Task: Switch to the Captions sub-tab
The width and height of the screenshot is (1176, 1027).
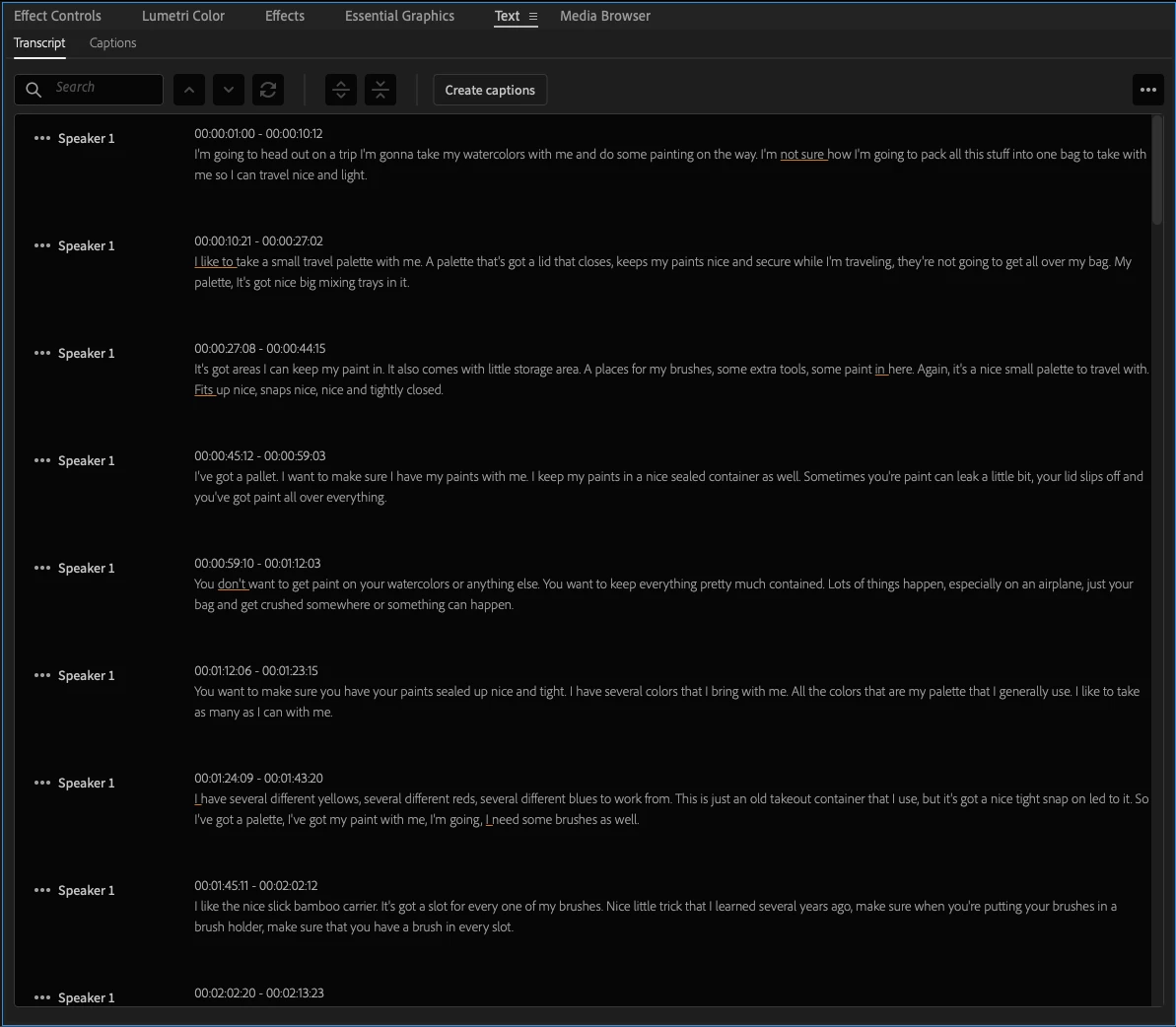Action: [112, 42]
